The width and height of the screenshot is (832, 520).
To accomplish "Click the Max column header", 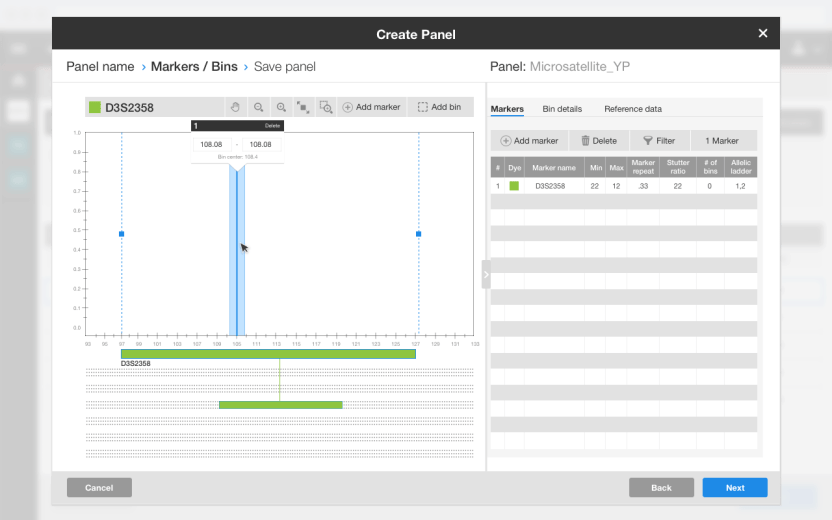I will tap(617, 167).
